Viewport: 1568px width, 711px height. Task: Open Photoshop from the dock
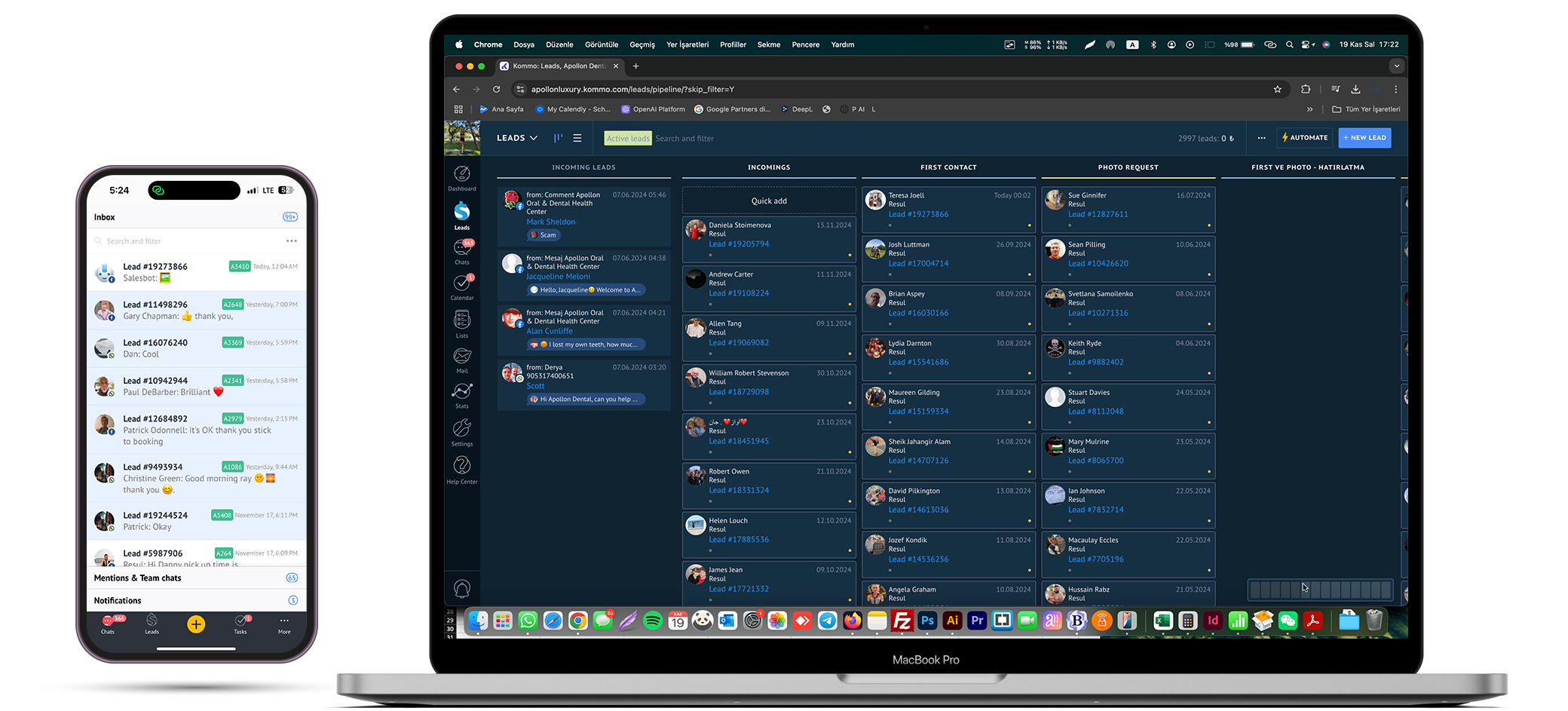point(927,621)
